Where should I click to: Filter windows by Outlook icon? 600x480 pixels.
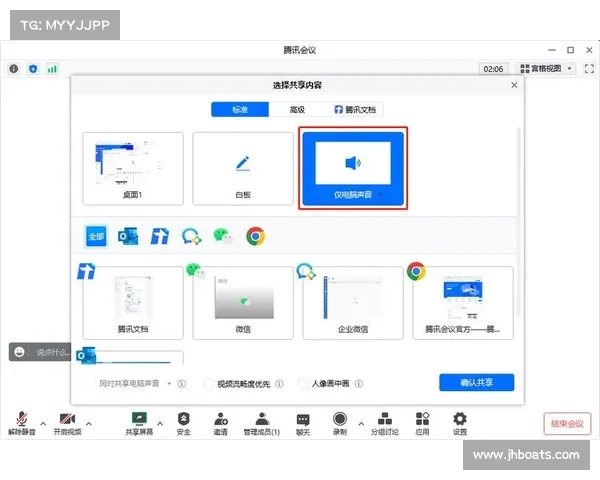(x=128, y=236)
